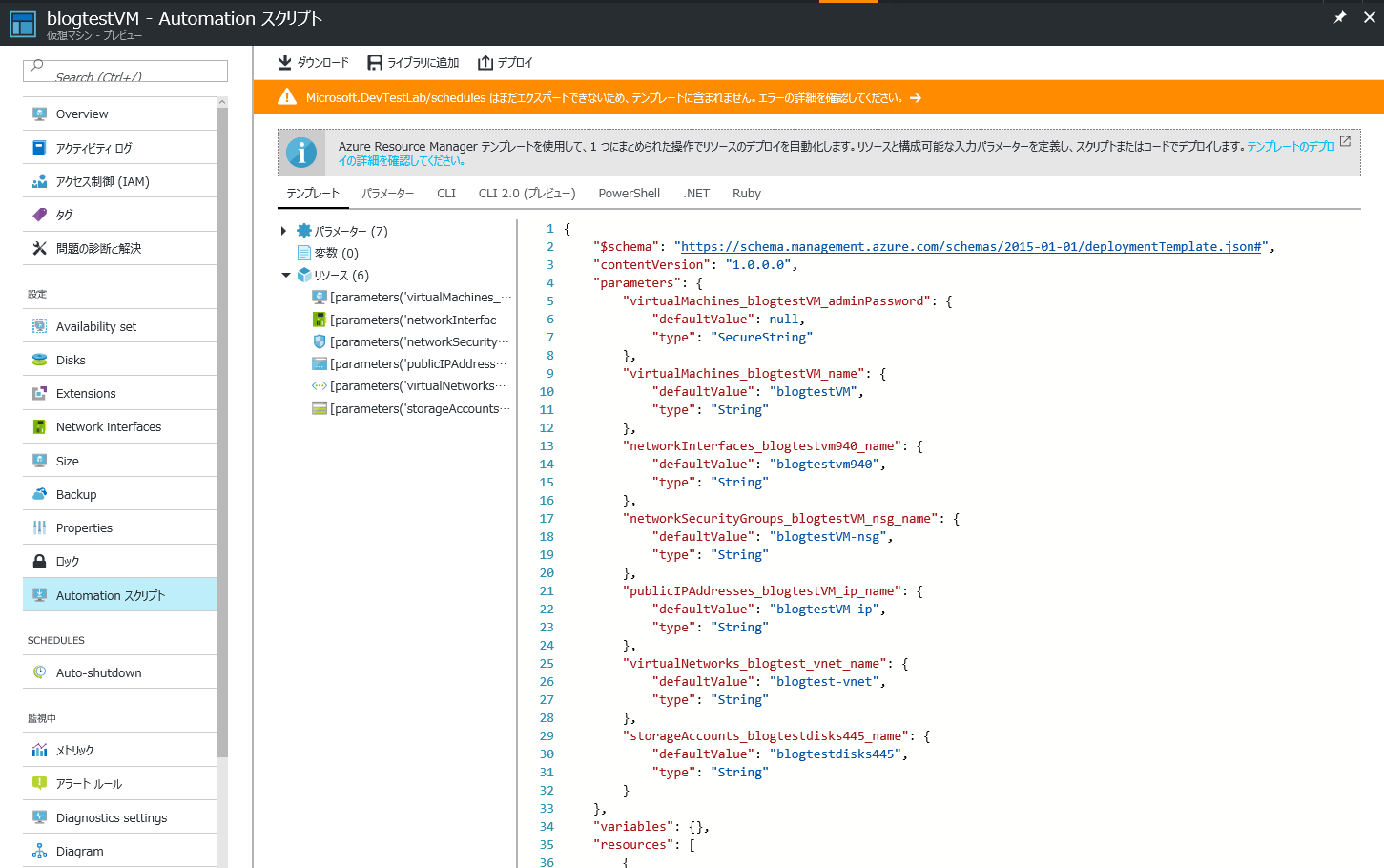Click the Disks icon

(x=39, y=360)
